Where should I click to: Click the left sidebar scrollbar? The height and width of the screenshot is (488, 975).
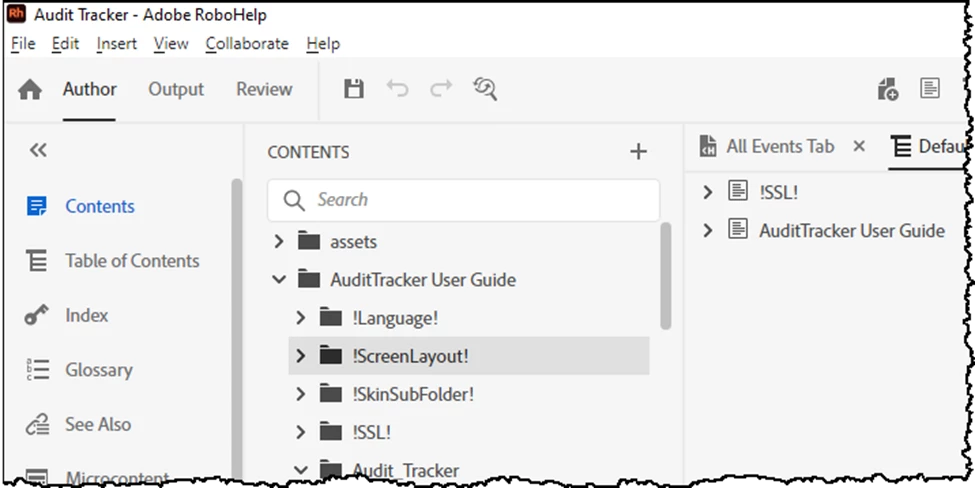236,329
